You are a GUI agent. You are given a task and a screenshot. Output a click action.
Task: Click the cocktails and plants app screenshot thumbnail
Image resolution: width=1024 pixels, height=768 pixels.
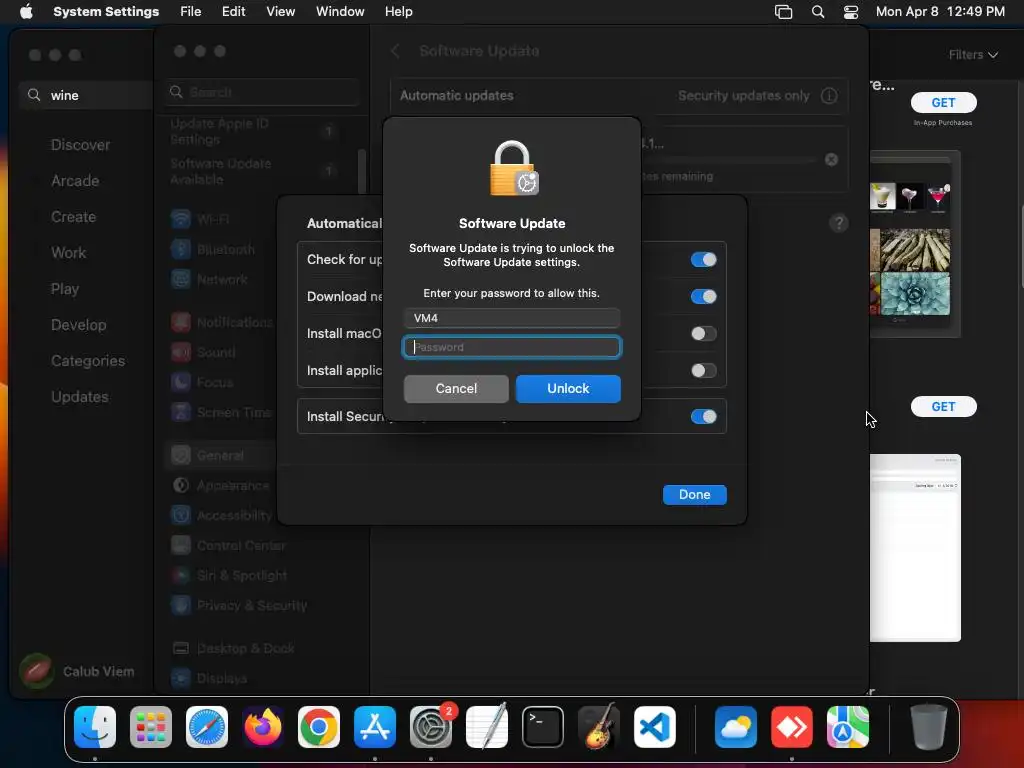[x=914, y=244]
